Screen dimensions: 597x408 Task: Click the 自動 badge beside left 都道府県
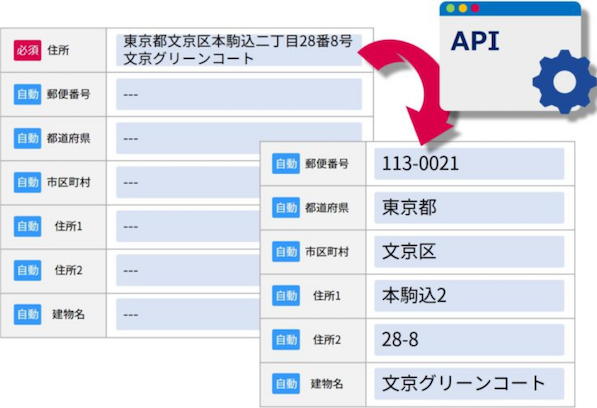(27, 138)
